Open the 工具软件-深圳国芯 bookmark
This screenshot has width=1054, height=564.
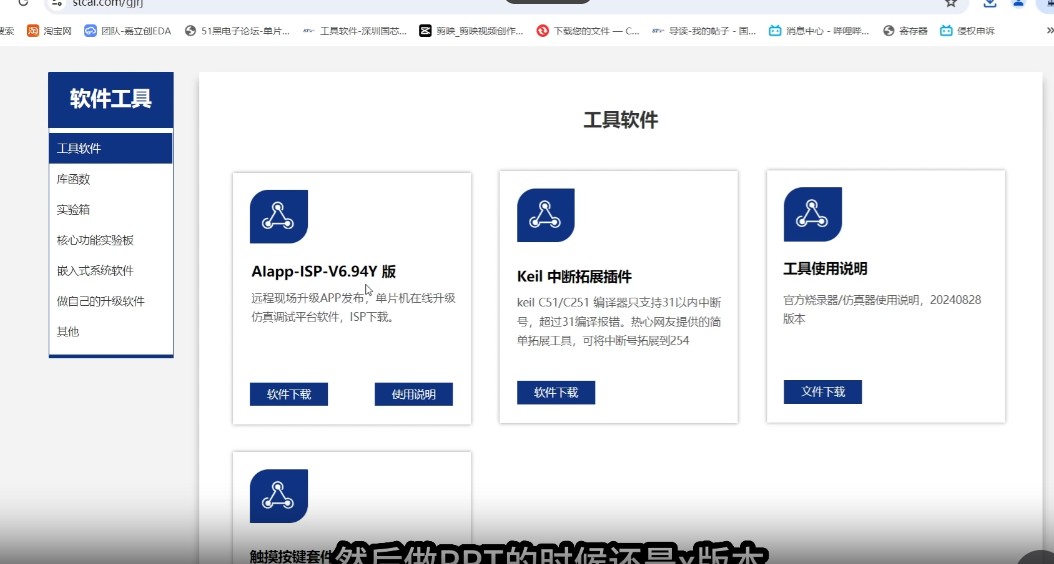click(355, 31)
